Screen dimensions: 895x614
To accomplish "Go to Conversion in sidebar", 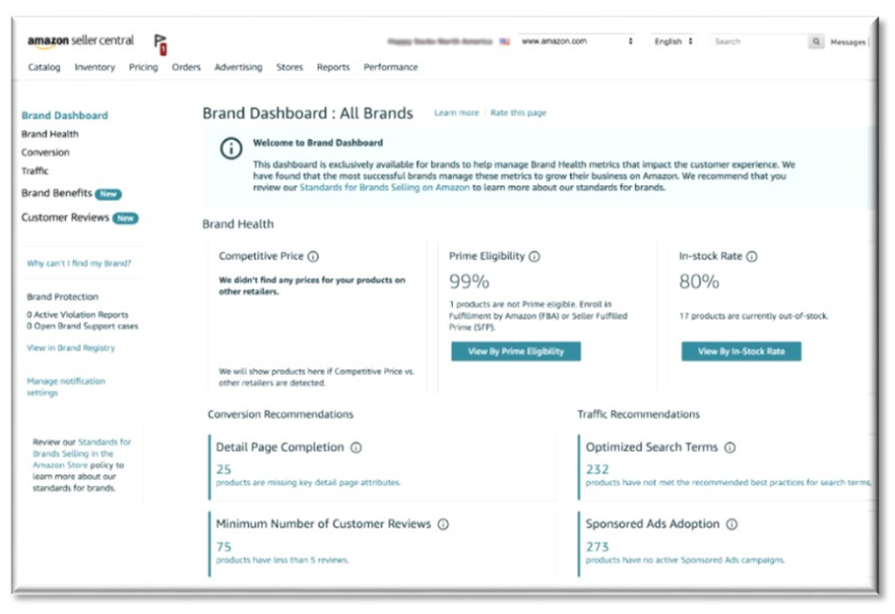I will (45, 152).
